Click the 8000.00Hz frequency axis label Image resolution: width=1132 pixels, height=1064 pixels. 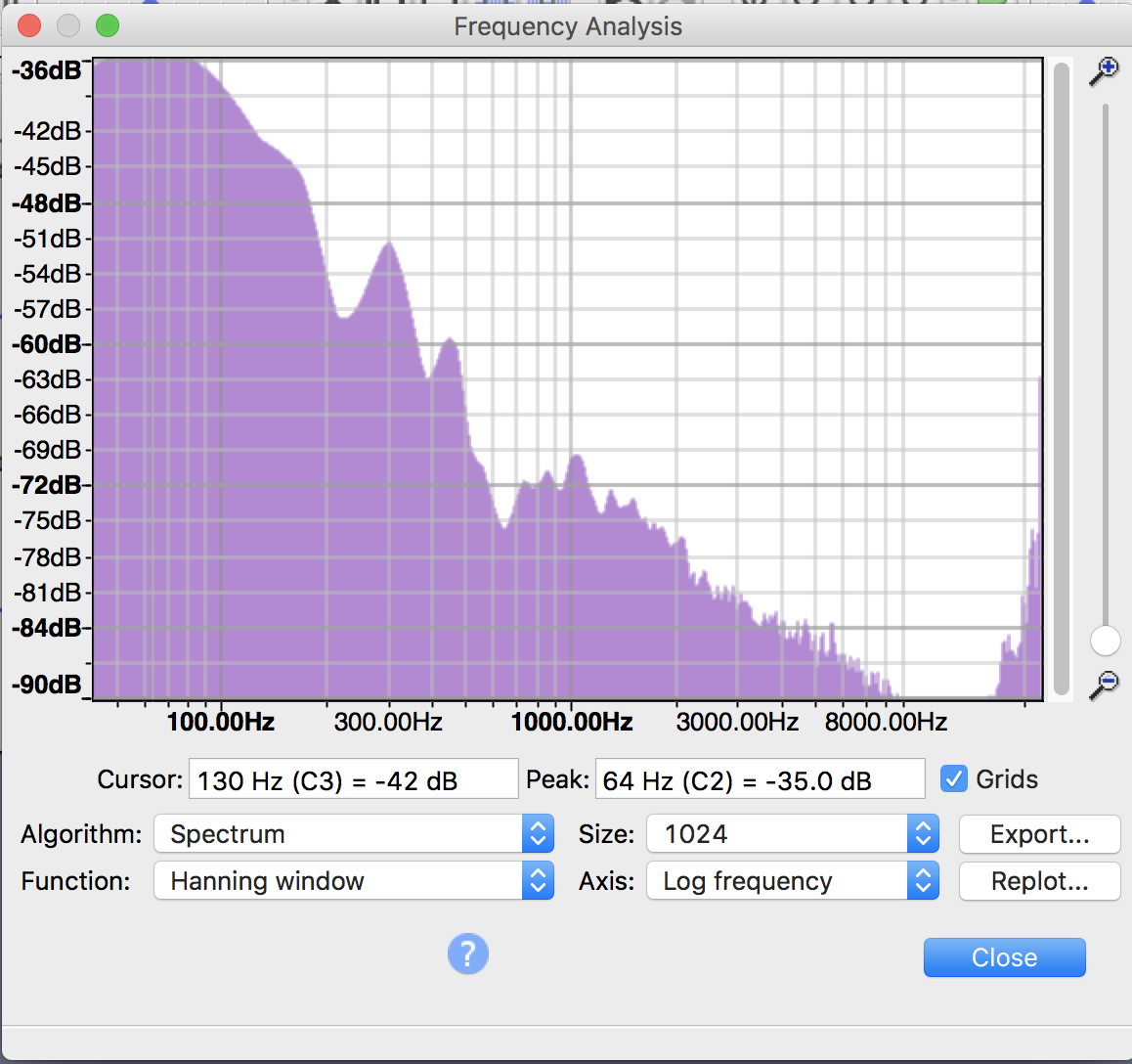click(x=886, y=723)
